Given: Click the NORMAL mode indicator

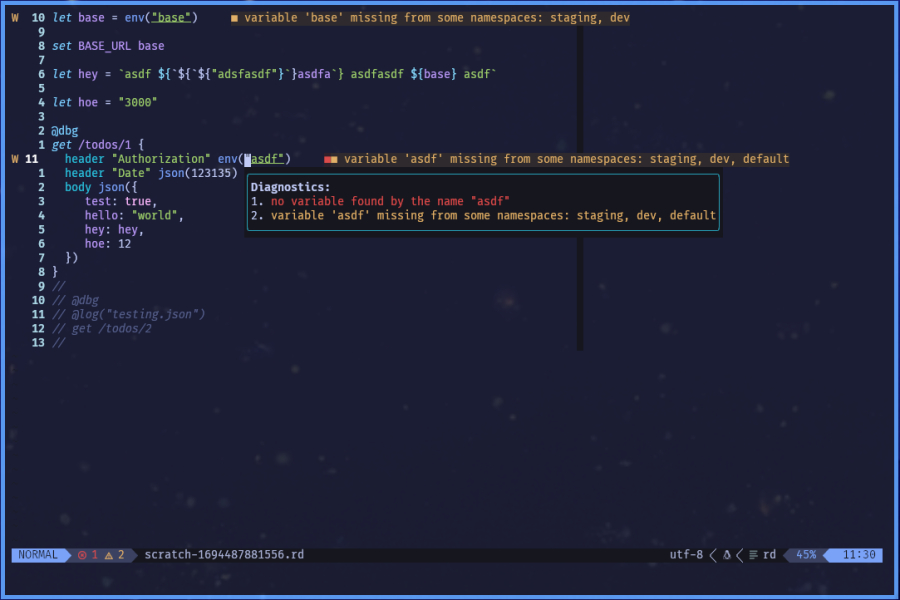Looking at the screenshot, I should coord(38,555).
